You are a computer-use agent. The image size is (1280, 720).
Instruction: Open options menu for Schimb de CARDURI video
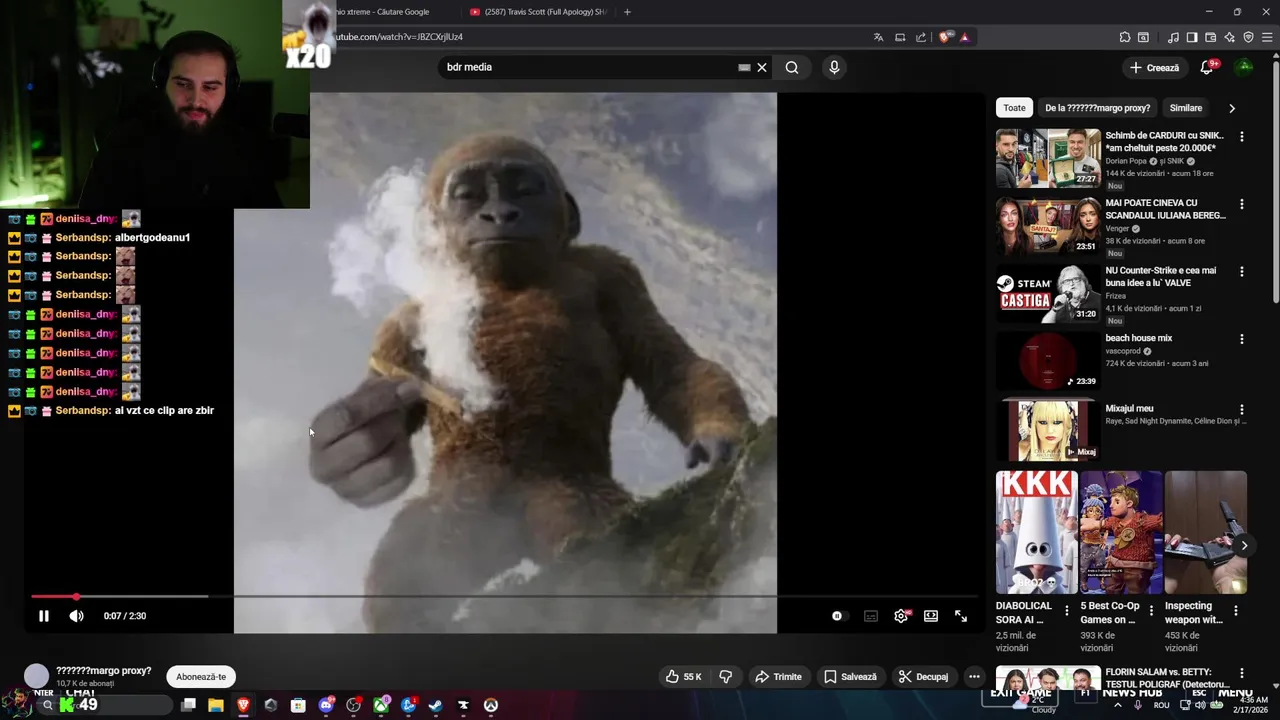coord(1242,136)
